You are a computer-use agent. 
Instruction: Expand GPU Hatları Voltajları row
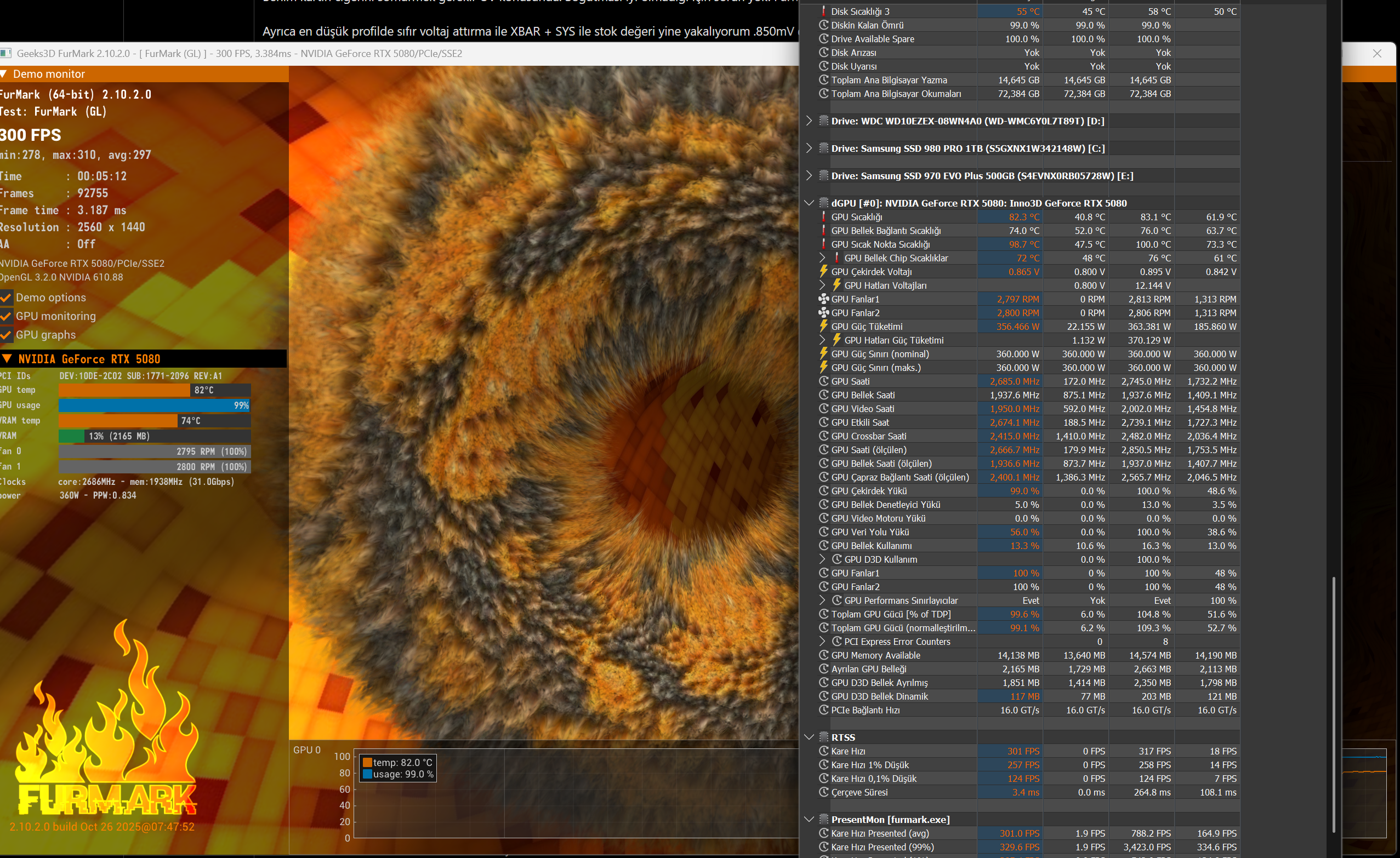click(x=822, y=285)
